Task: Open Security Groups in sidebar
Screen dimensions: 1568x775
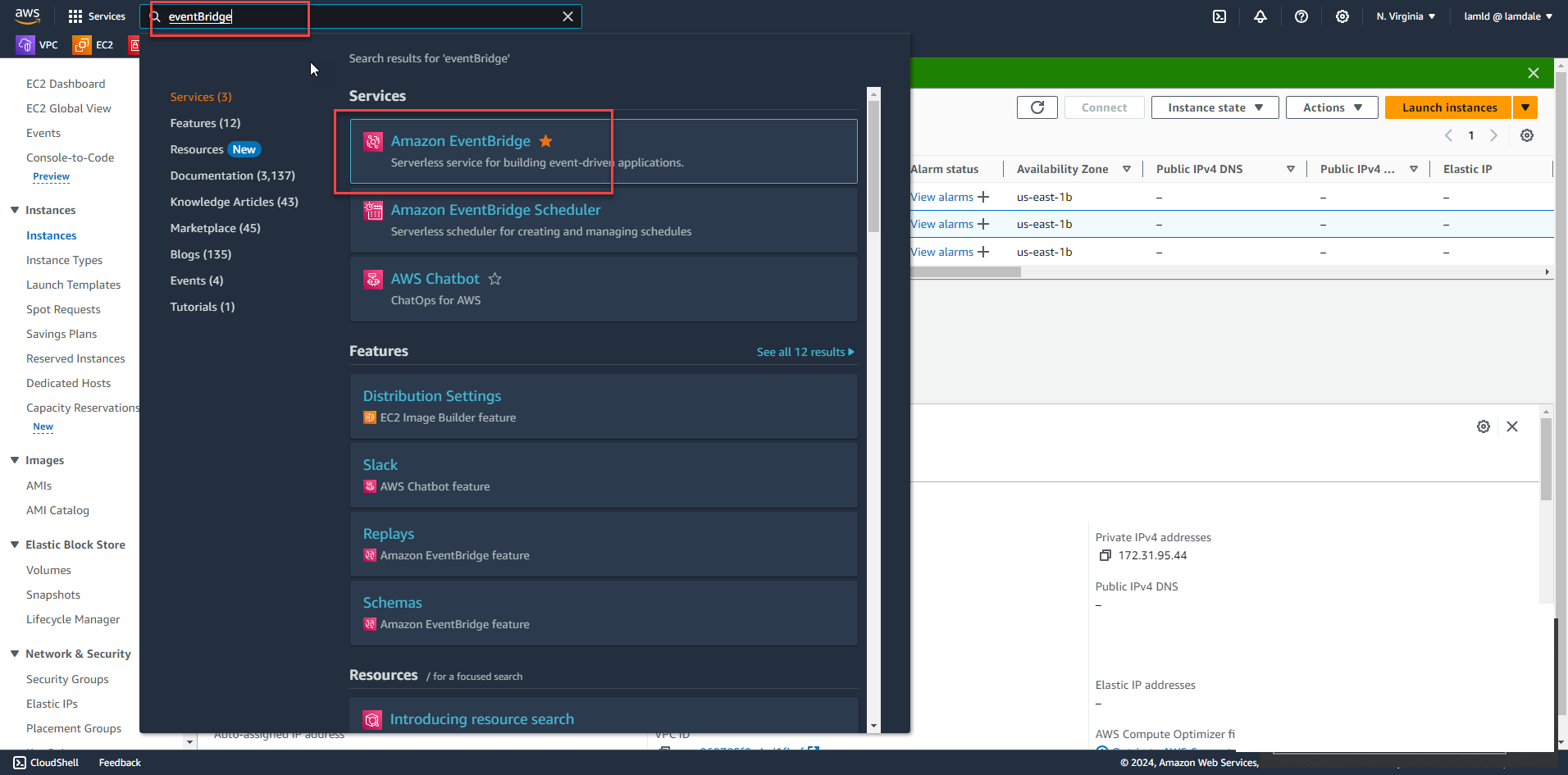Action: [67, 679]
